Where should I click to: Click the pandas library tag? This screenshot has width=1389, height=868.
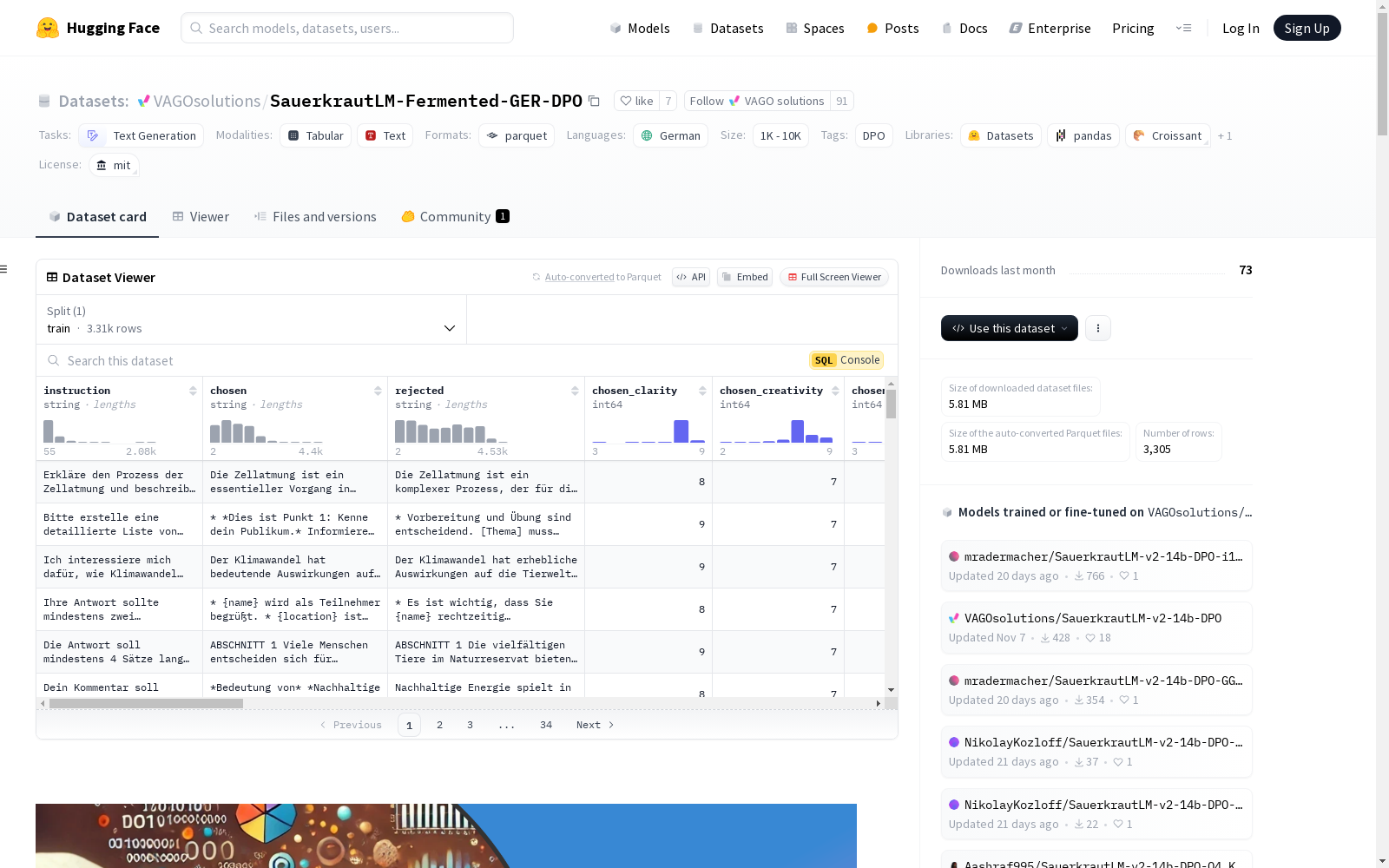coord(1083,135)
